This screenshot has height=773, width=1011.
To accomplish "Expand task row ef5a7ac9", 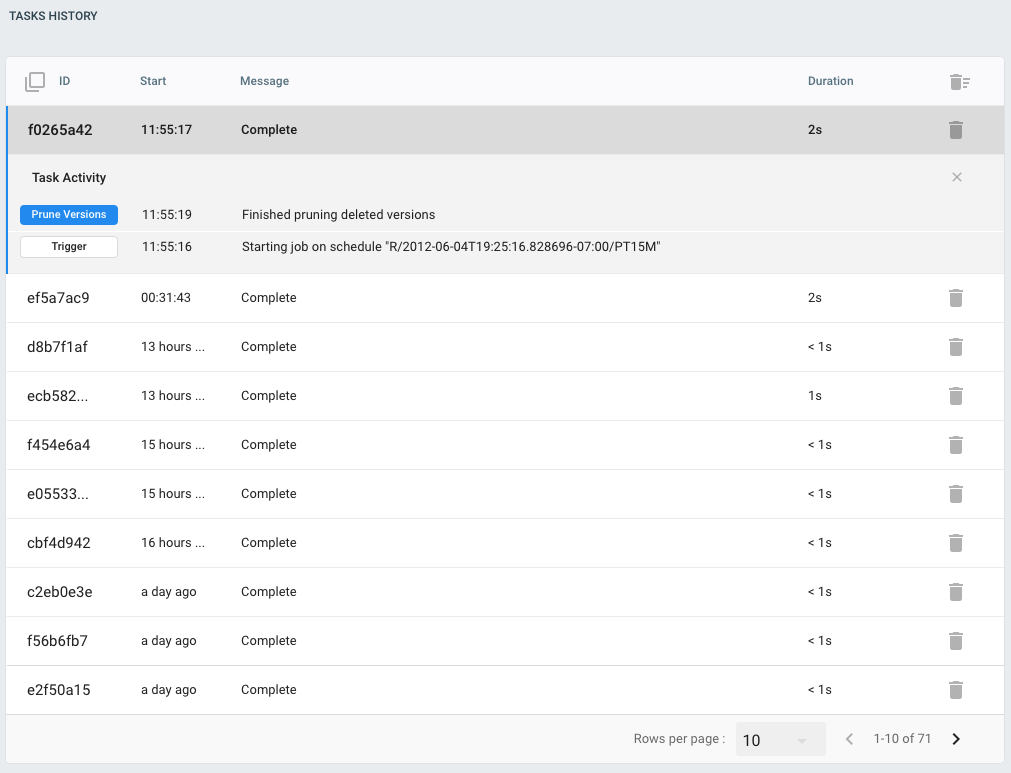I will (x=58, y=298).
